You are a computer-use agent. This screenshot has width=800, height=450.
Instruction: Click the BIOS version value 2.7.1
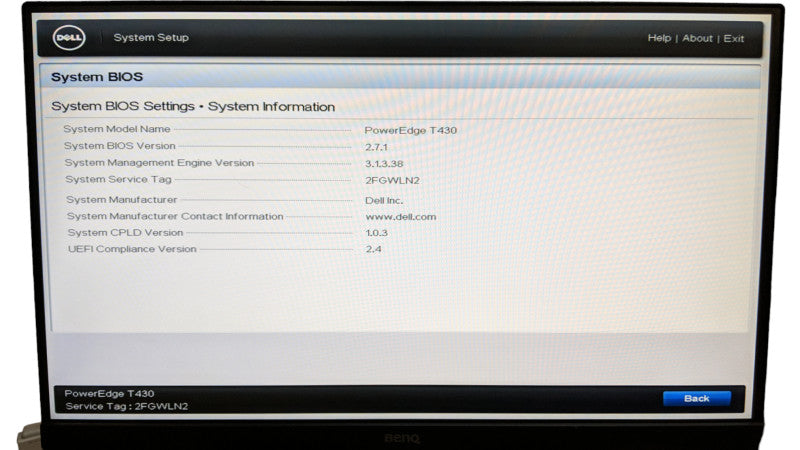[377, 147]
